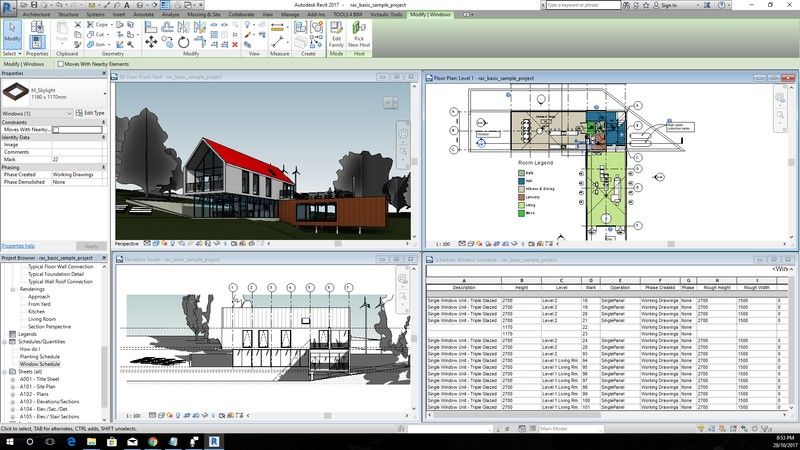The width and height of the screenshot is (800, 450).
Task: Click the Open folder icon in quick access toolbar
Action: [x=23, y=5]
